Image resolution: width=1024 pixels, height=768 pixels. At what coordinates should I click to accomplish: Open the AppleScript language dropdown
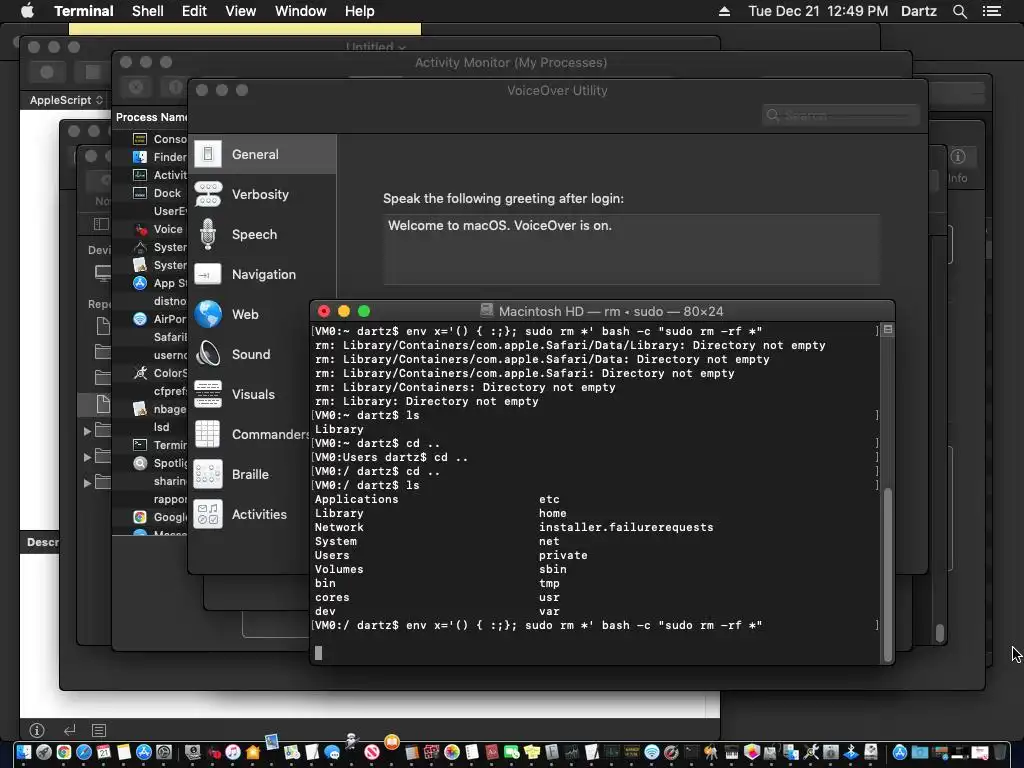[66, 100]
